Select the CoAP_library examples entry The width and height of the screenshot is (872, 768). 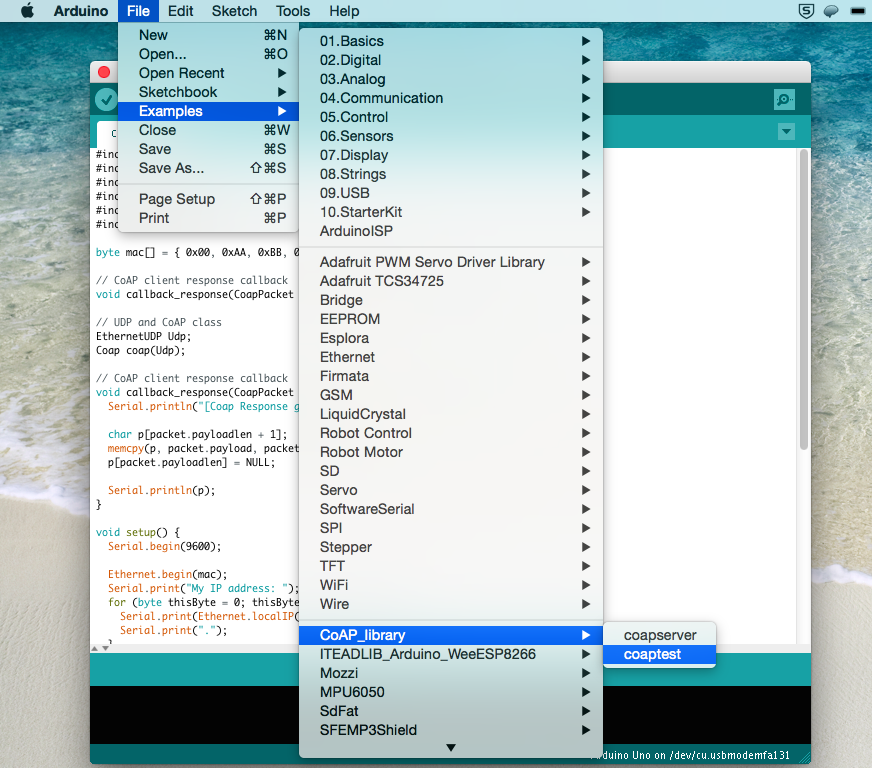(451, 635)
